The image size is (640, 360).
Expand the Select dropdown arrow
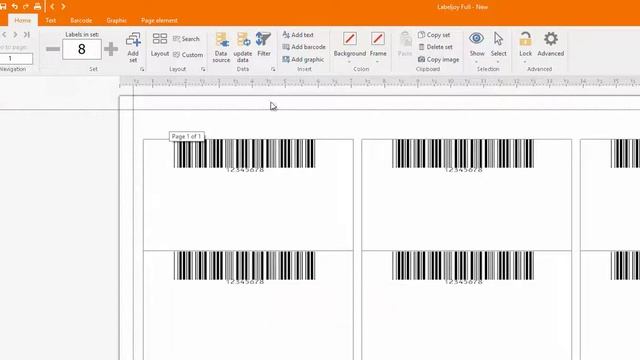[498, 62]
